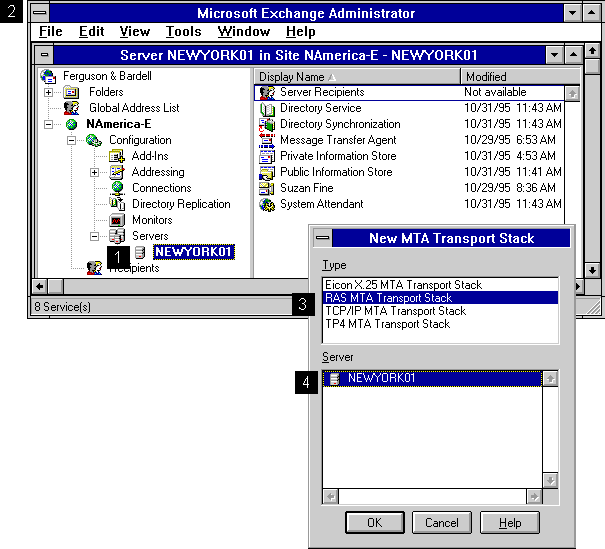Sort by the Modified column header
The image size is (605, 549).
tap(520, 77)
